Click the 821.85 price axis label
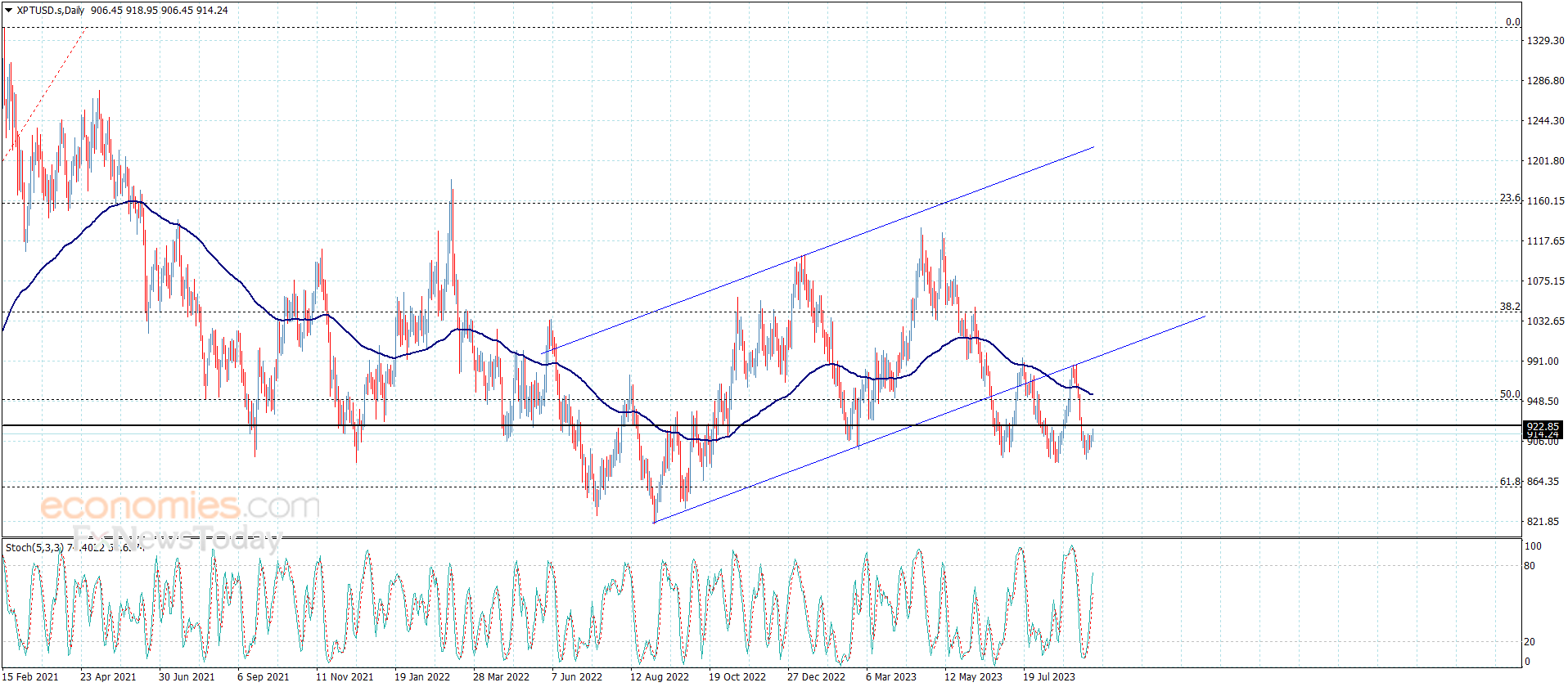This screenshot has width=1568, height=687. [1543, 522]
